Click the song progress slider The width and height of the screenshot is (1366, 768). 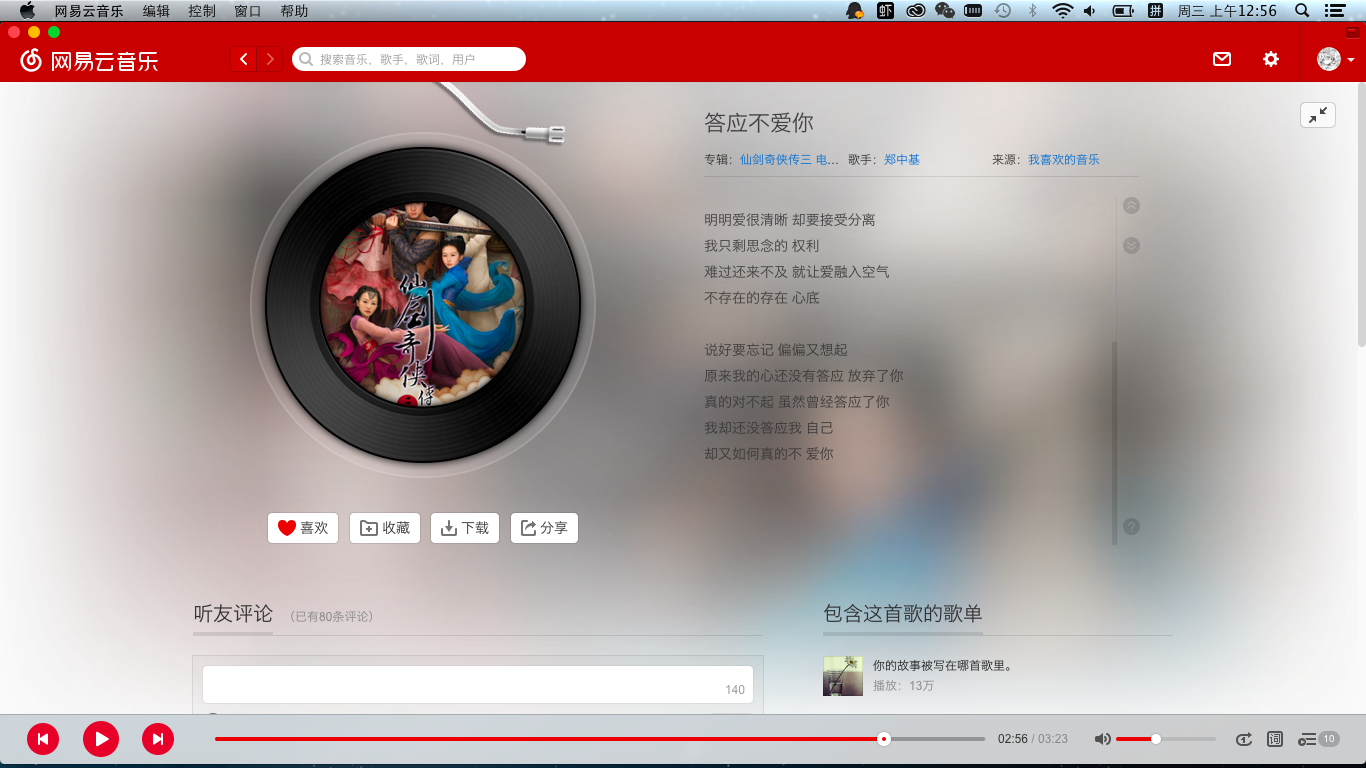click(600, 739)
